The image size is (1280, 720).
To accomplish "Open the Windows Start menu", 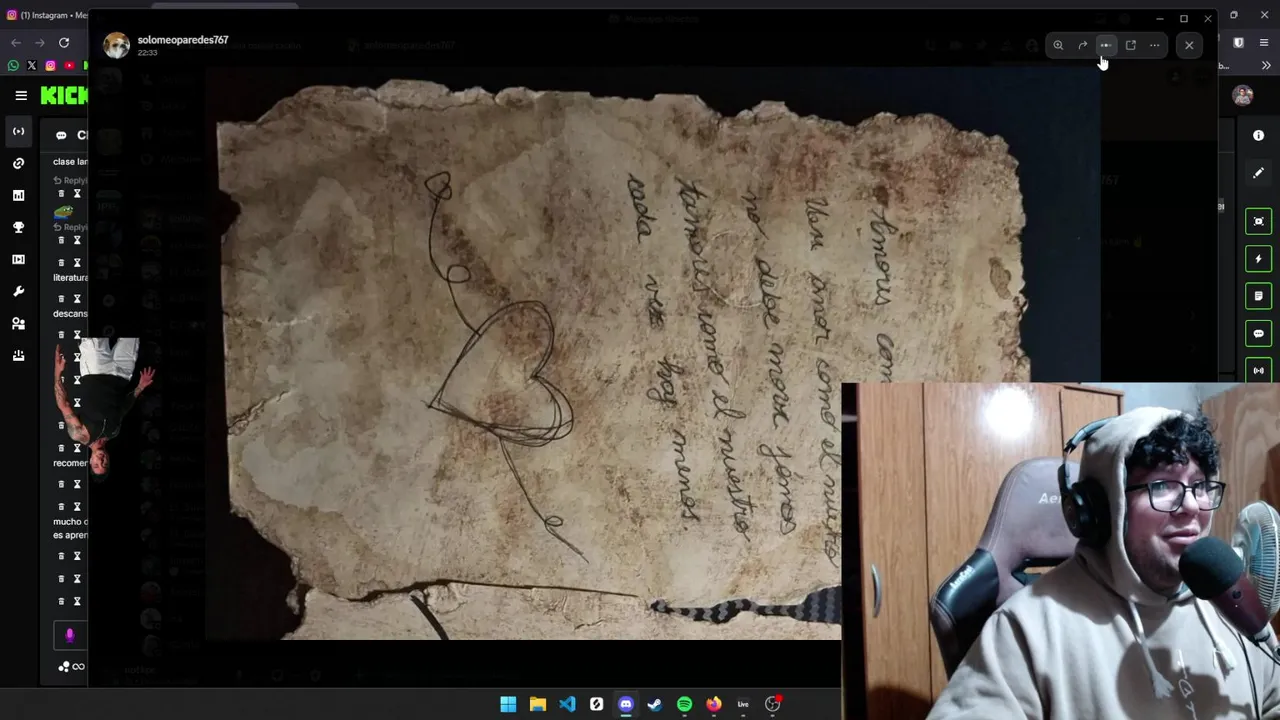I will pos(508,704).
